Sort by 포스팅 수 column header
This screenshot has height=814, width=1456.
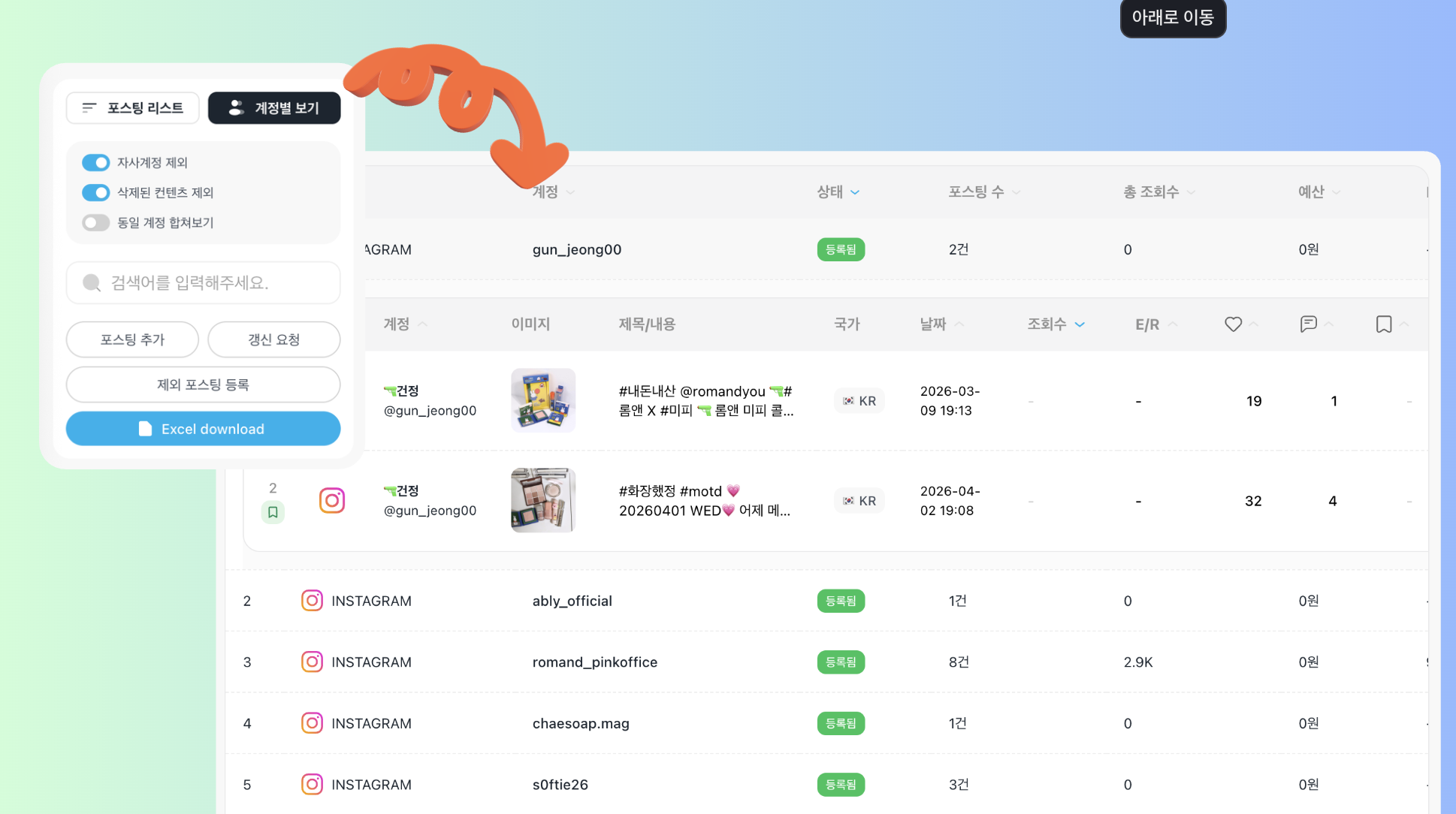pos(977,192)
